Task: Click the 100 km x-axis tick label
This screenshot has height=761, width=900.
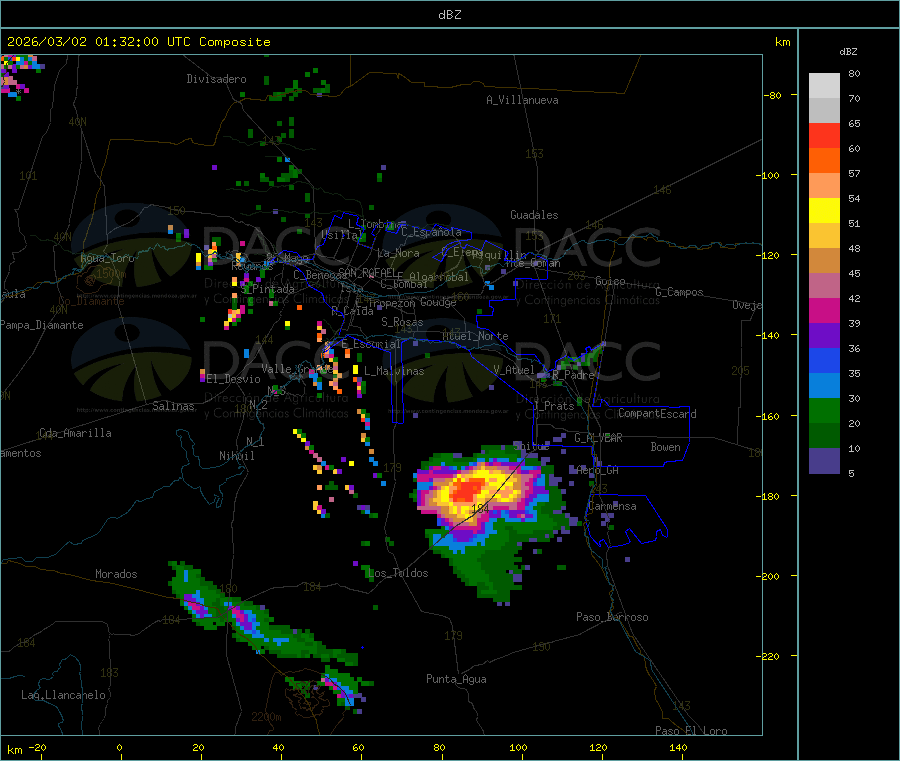Action: [518, 747]
